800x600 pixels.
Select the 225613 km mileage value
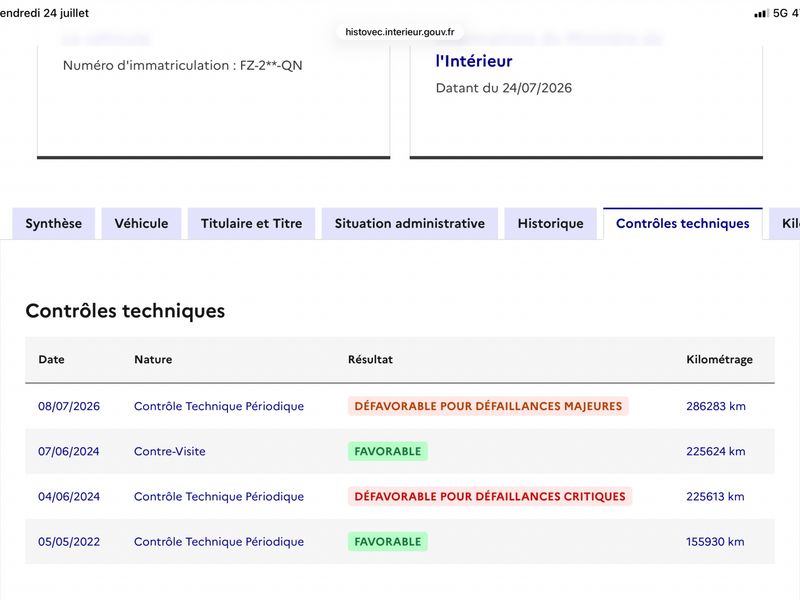pyautogui.click(x=715, y=496)
